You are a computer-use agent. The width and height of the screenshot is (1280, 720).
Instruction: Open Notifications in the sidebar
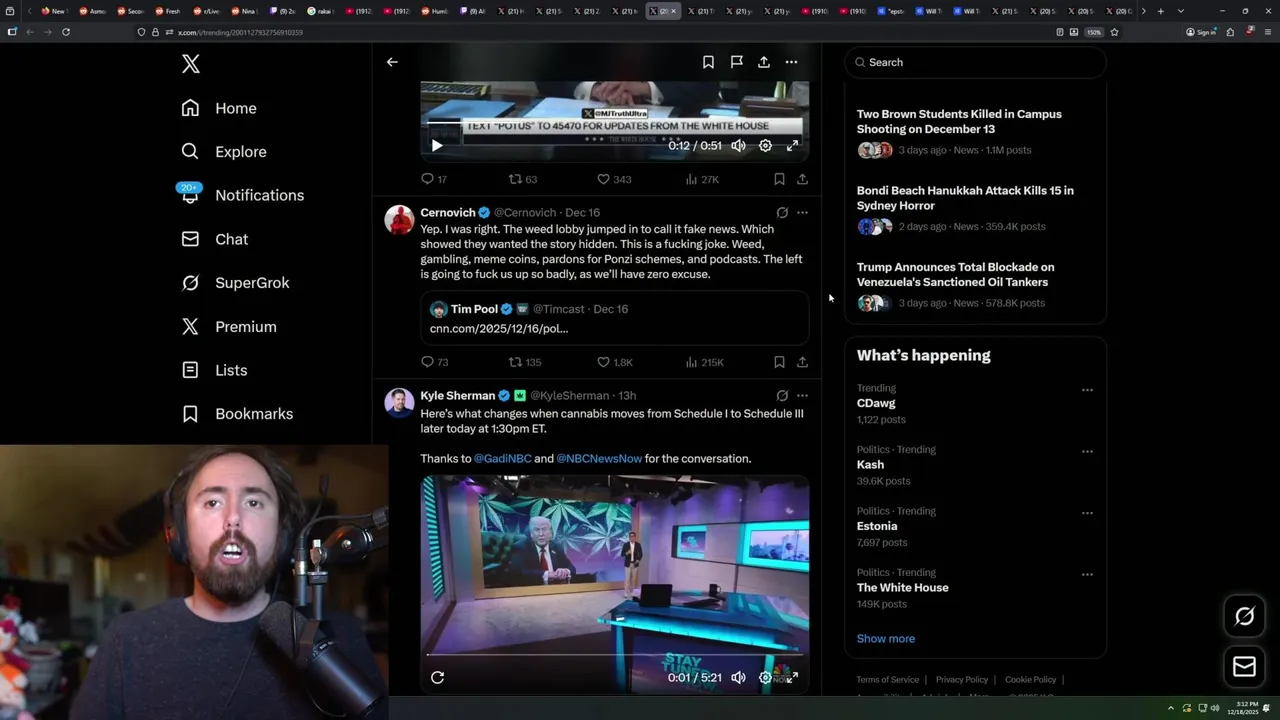point(242,195)
